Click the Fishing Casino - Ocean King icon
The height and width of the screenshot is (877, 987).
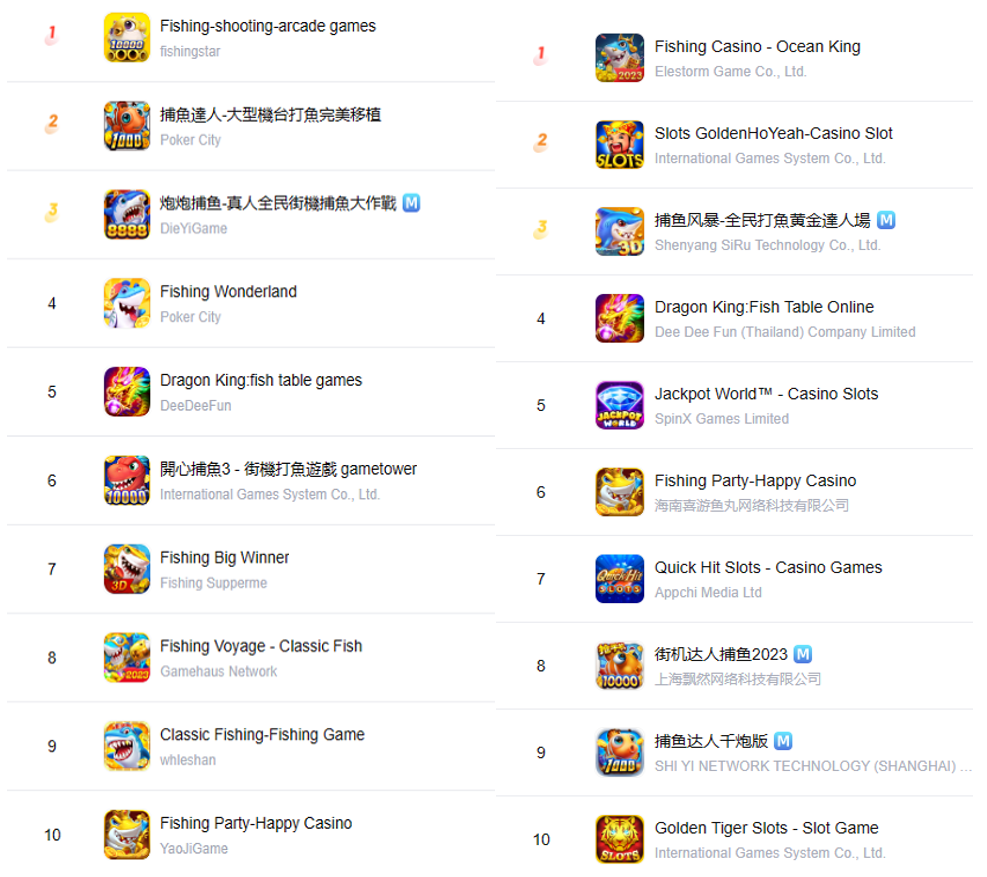[619, 58]
